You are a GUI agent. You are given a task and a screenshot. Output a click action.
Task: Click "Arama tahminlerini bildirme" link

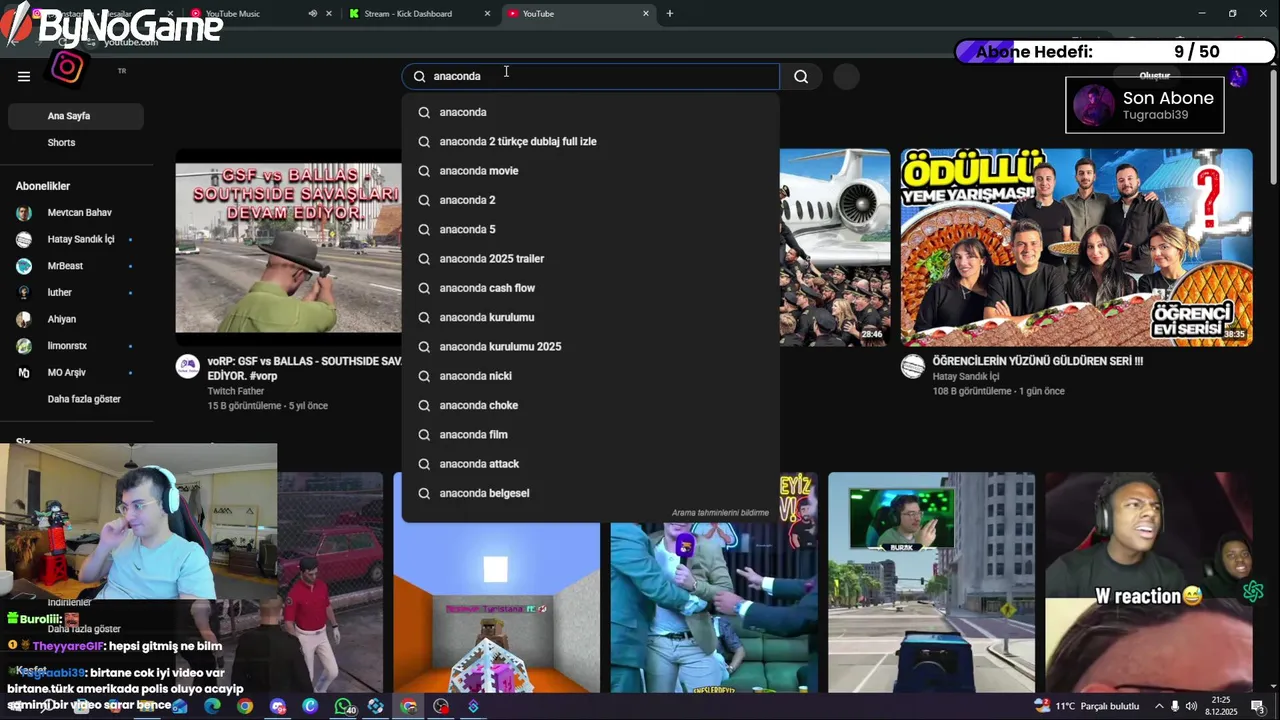coord(720,513)
